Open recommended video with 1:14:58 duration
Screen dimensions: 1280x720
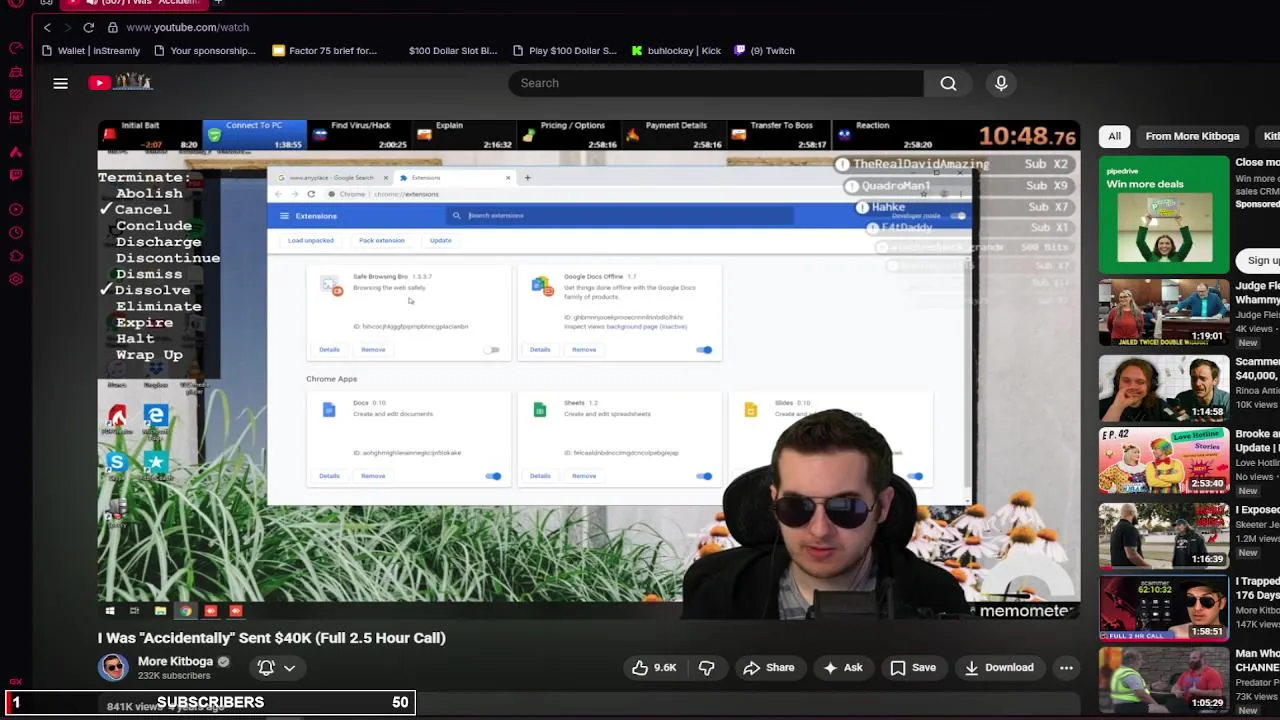click(x=1163, y=388)
